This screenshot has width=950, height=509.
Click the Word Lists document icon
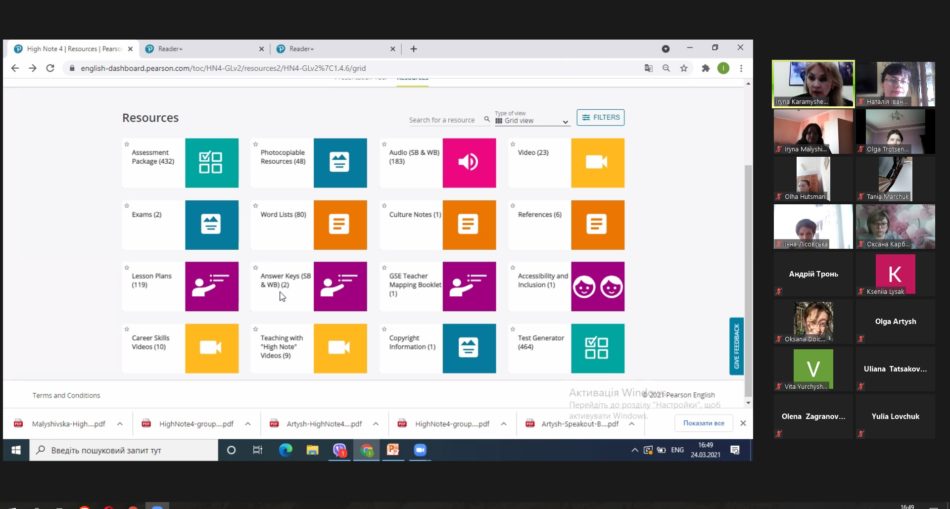pos(340,224)
